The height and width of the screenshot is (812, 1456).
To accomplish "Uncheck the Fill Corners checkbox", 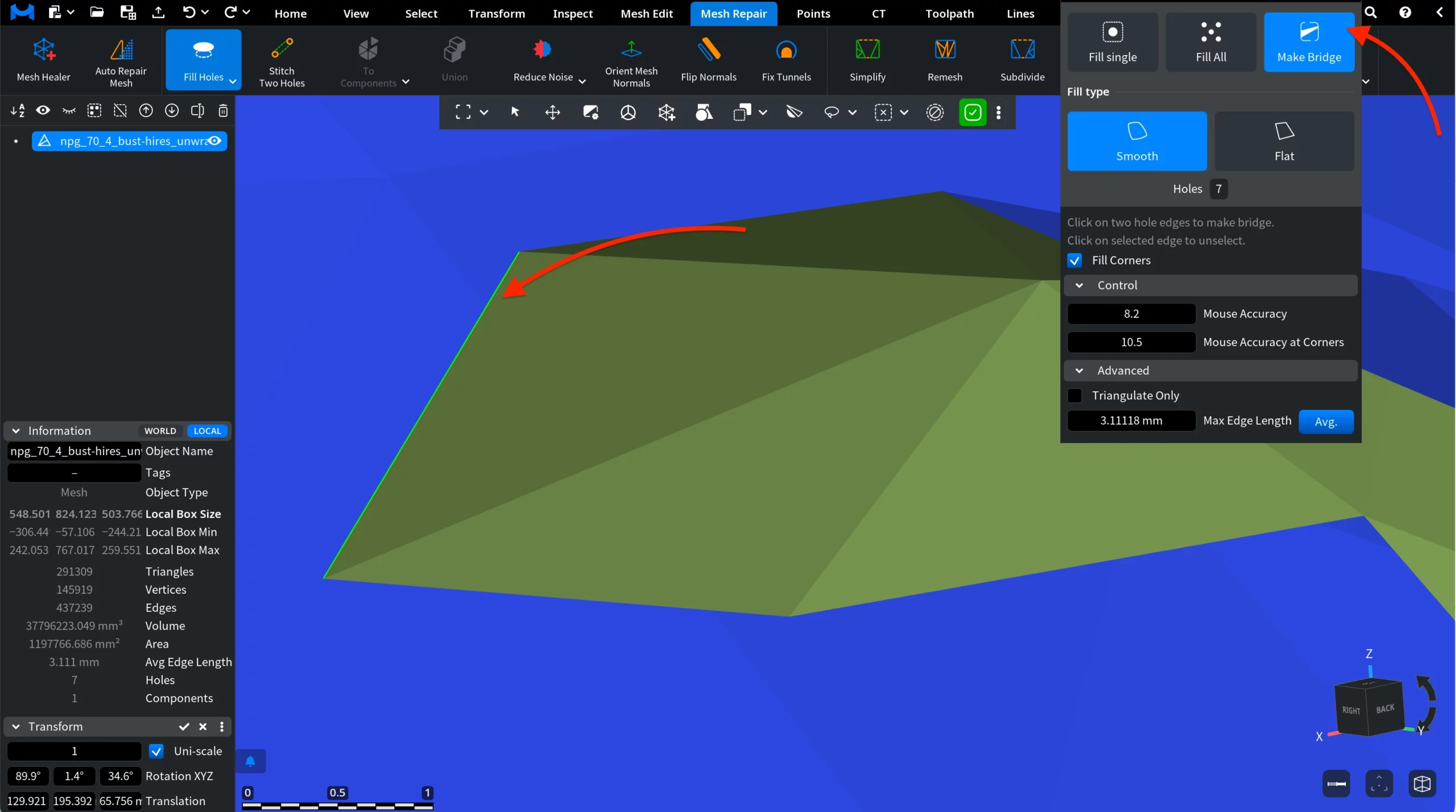I will [1074, 260].
